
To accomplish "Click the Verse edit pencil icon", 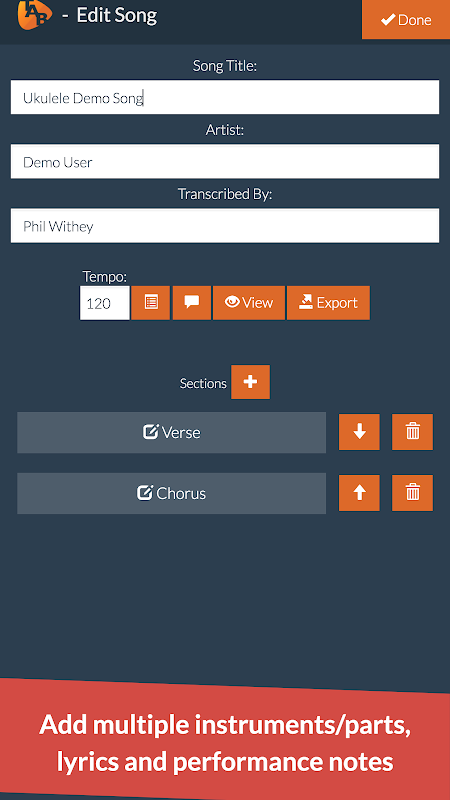I will pyautogui.click(x=150, y=432).
